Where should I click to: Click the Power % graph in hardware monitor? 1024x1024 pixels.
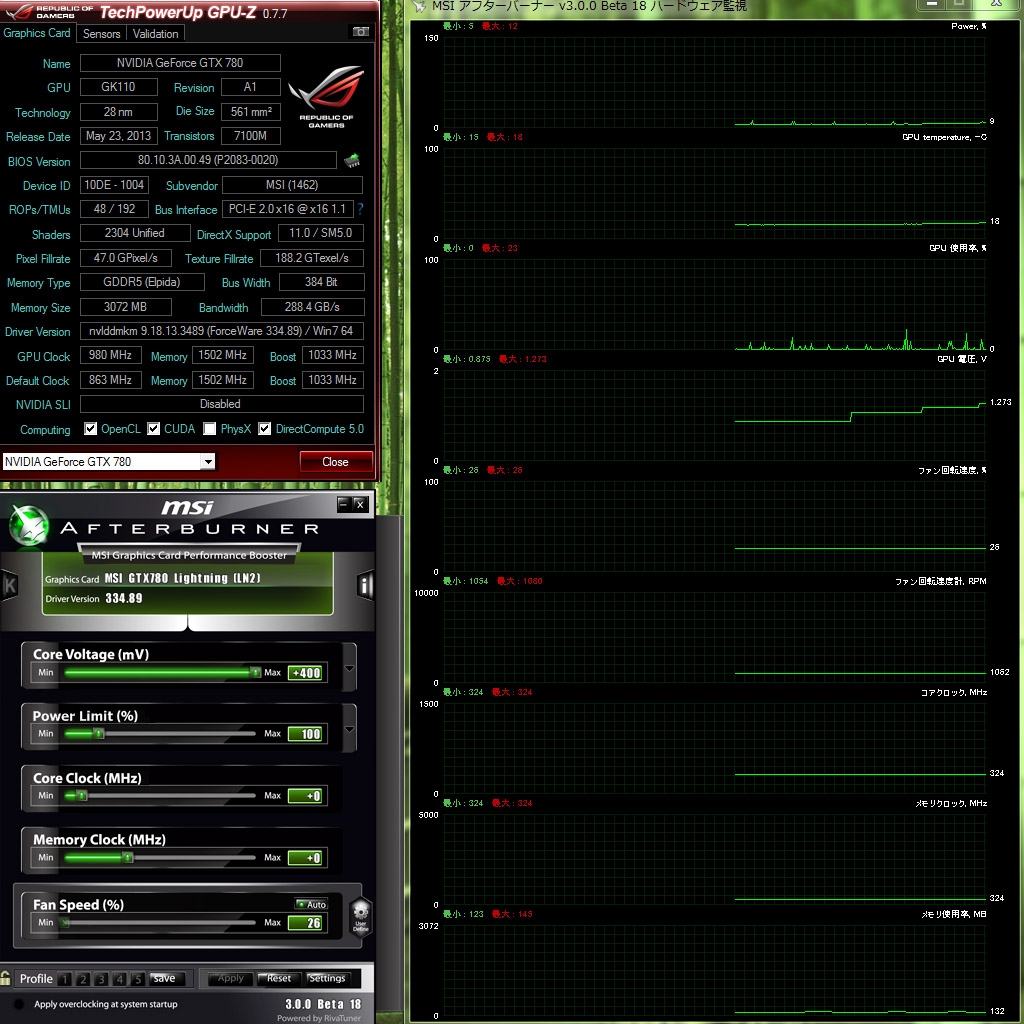pyautogui.click(x=714, y=82)
